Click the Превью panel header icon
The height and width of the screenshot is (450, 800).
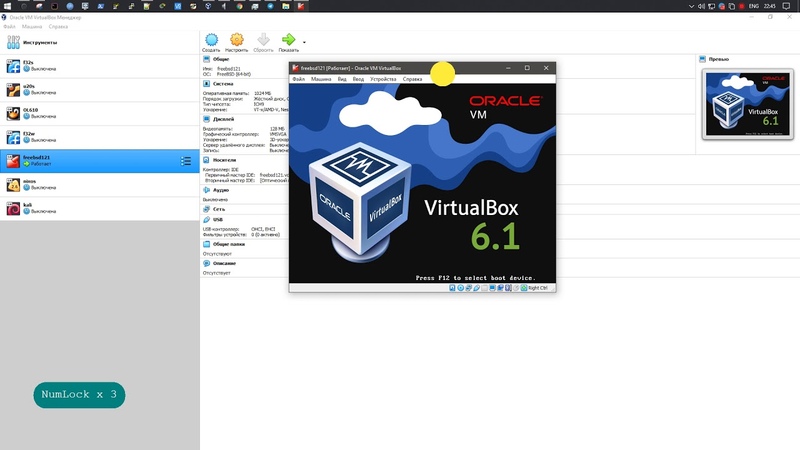pyautogui.click(x=703, y=59)
